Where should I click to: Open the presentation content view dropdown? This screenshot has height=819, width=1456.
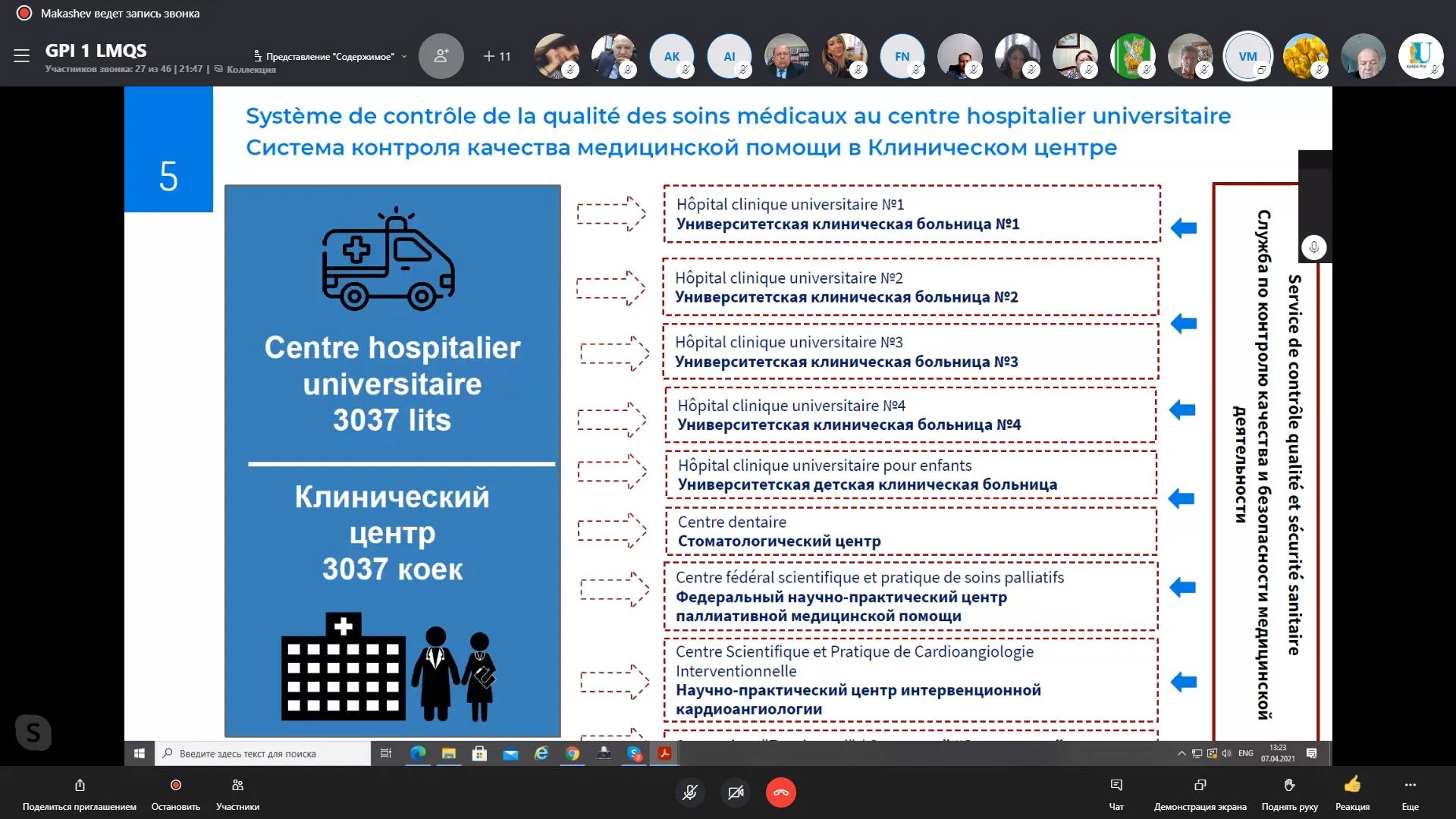coord(331,56)
